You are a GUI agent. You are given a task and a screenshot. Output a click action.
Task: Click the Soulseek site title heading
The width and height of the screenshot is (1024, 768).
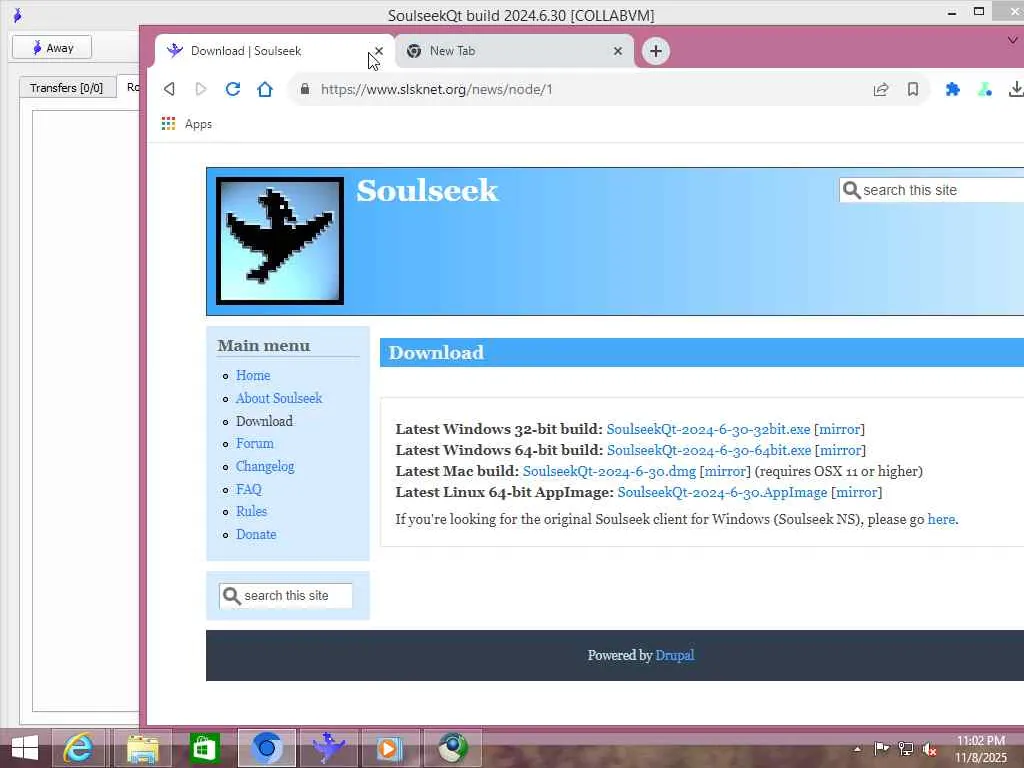click(x=427, y=191)
